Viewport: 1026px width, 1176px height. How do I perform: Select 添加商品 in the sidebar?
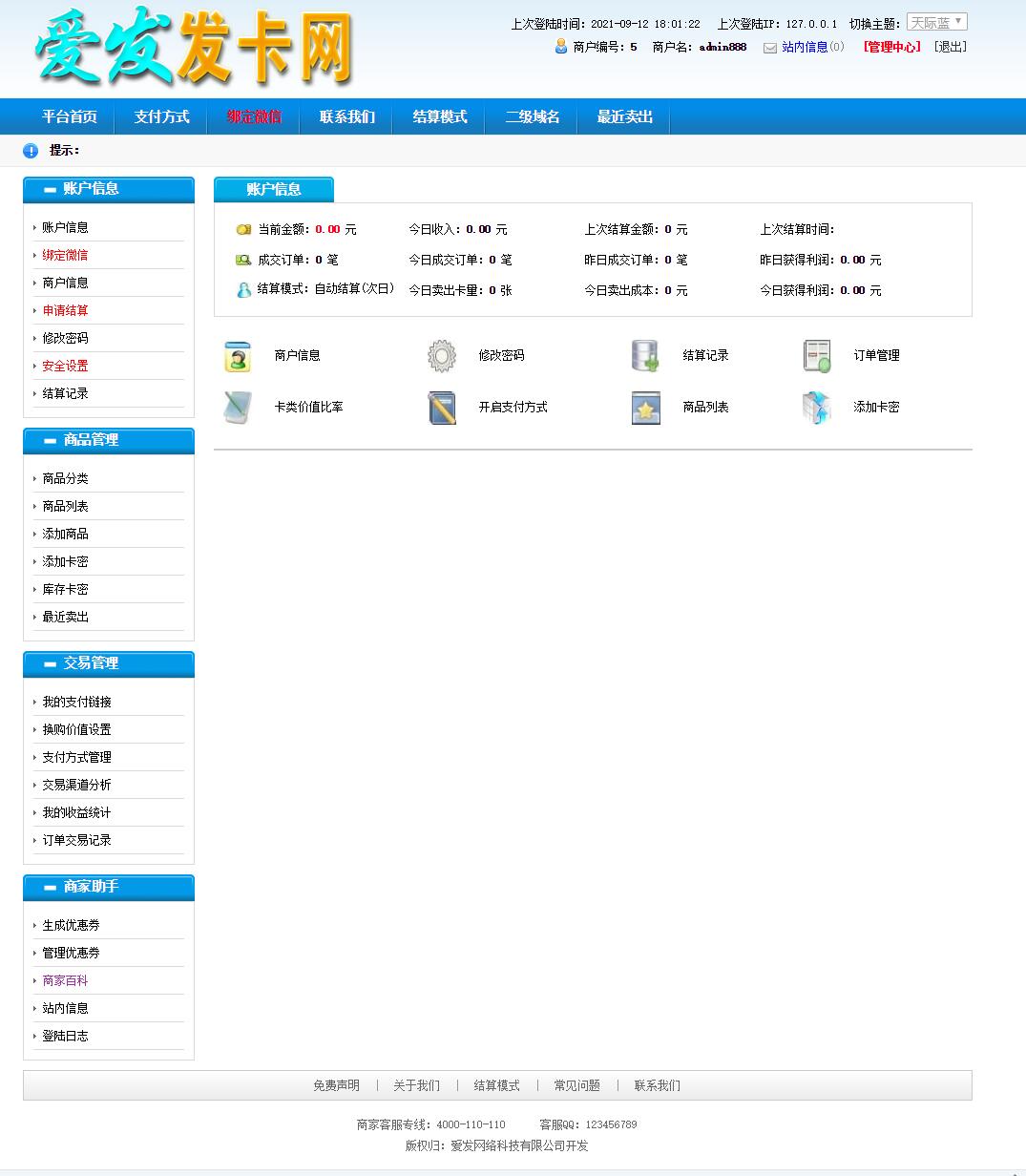[66, 534]
